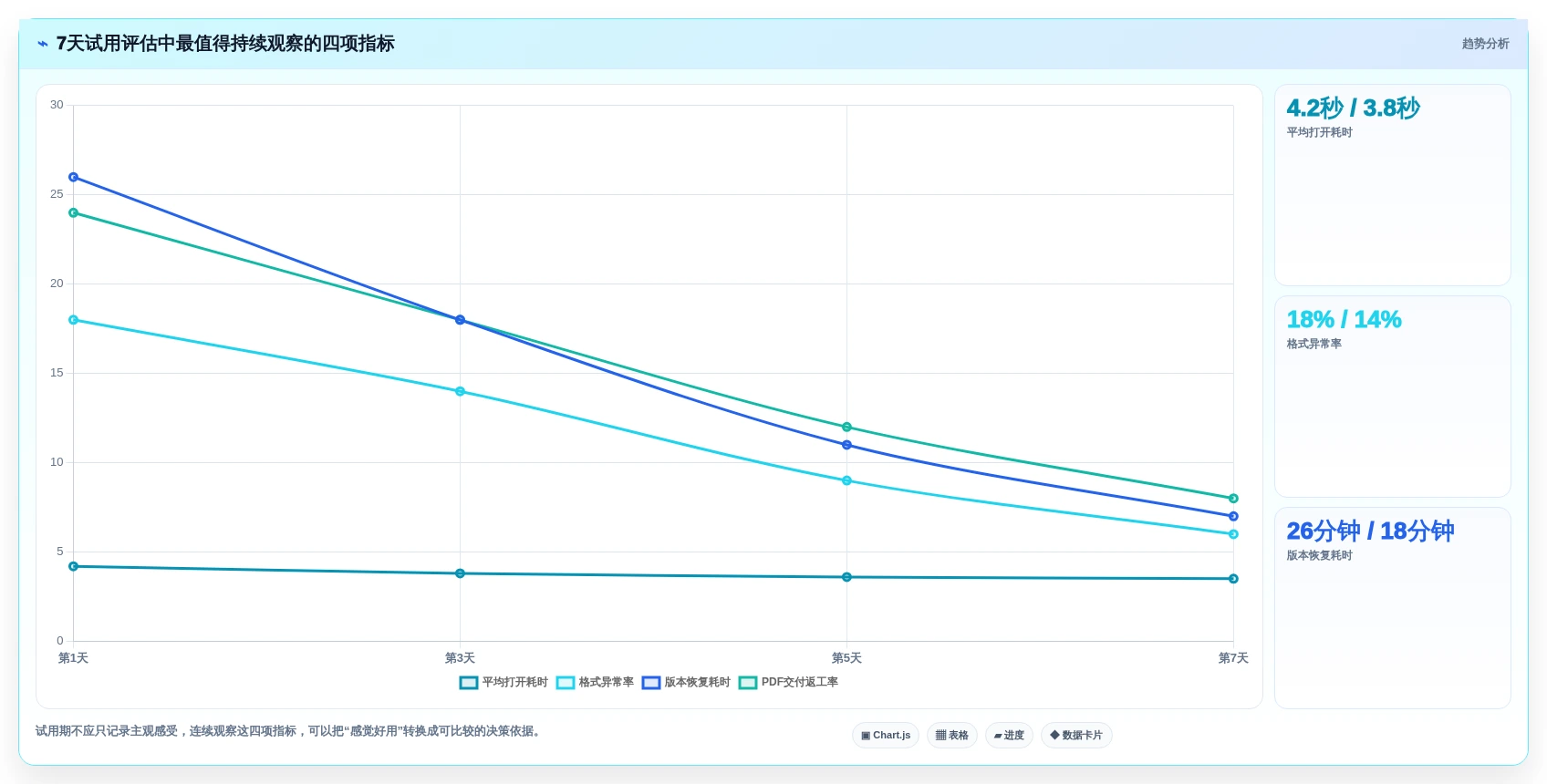
Task: Select the 4.2秒 / 3.8秒 metric card
Action: click(1392, 185)
